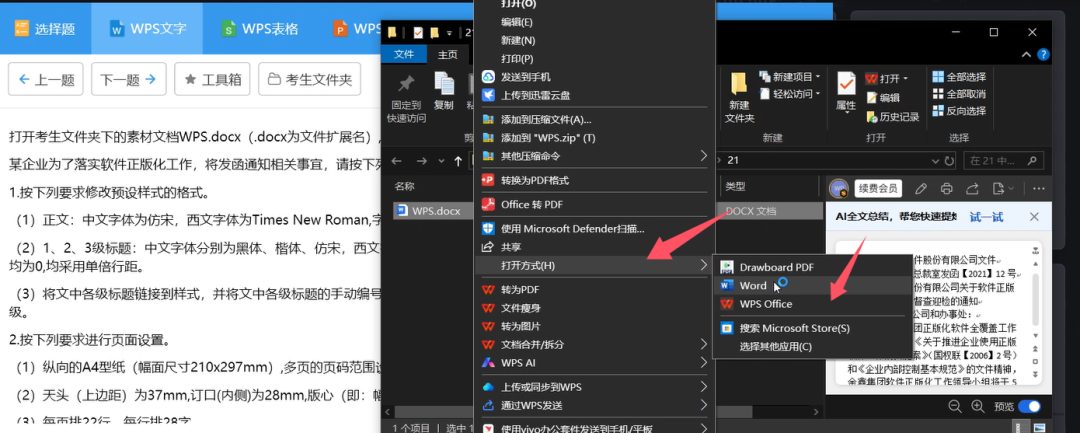Go to next question 下一题
The image size is (1080, 433).
[x=129, y=80]
